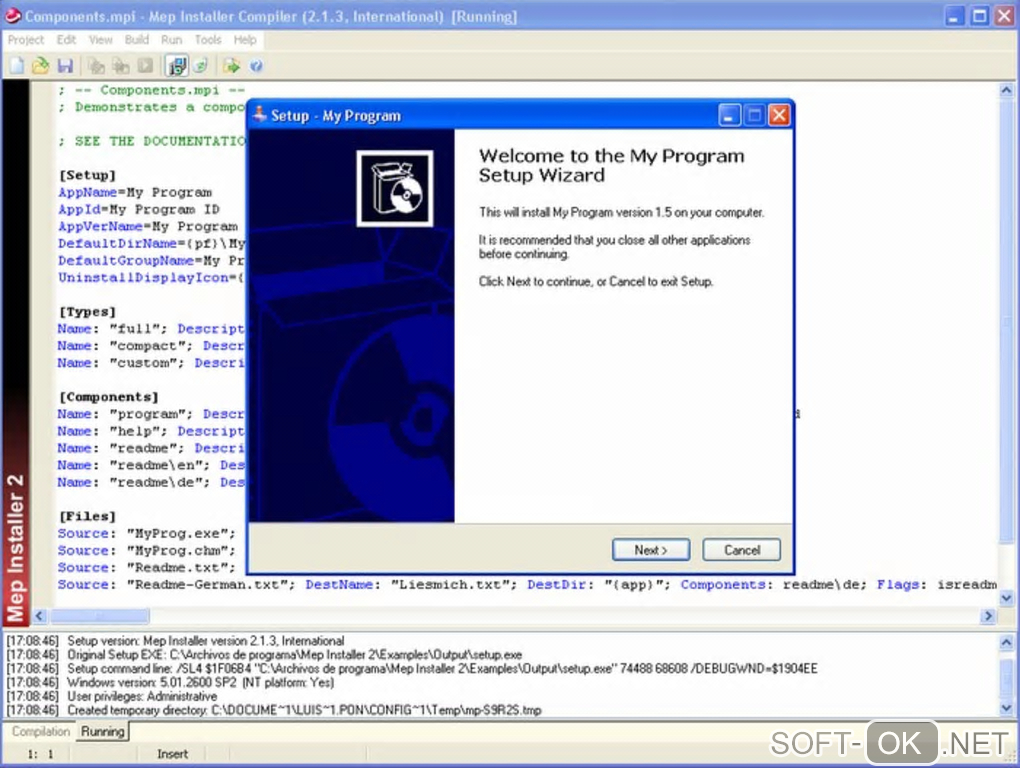Viewport: 1020px width, 768px height.
Task: Open the Build menu
Action: [137, 40]
